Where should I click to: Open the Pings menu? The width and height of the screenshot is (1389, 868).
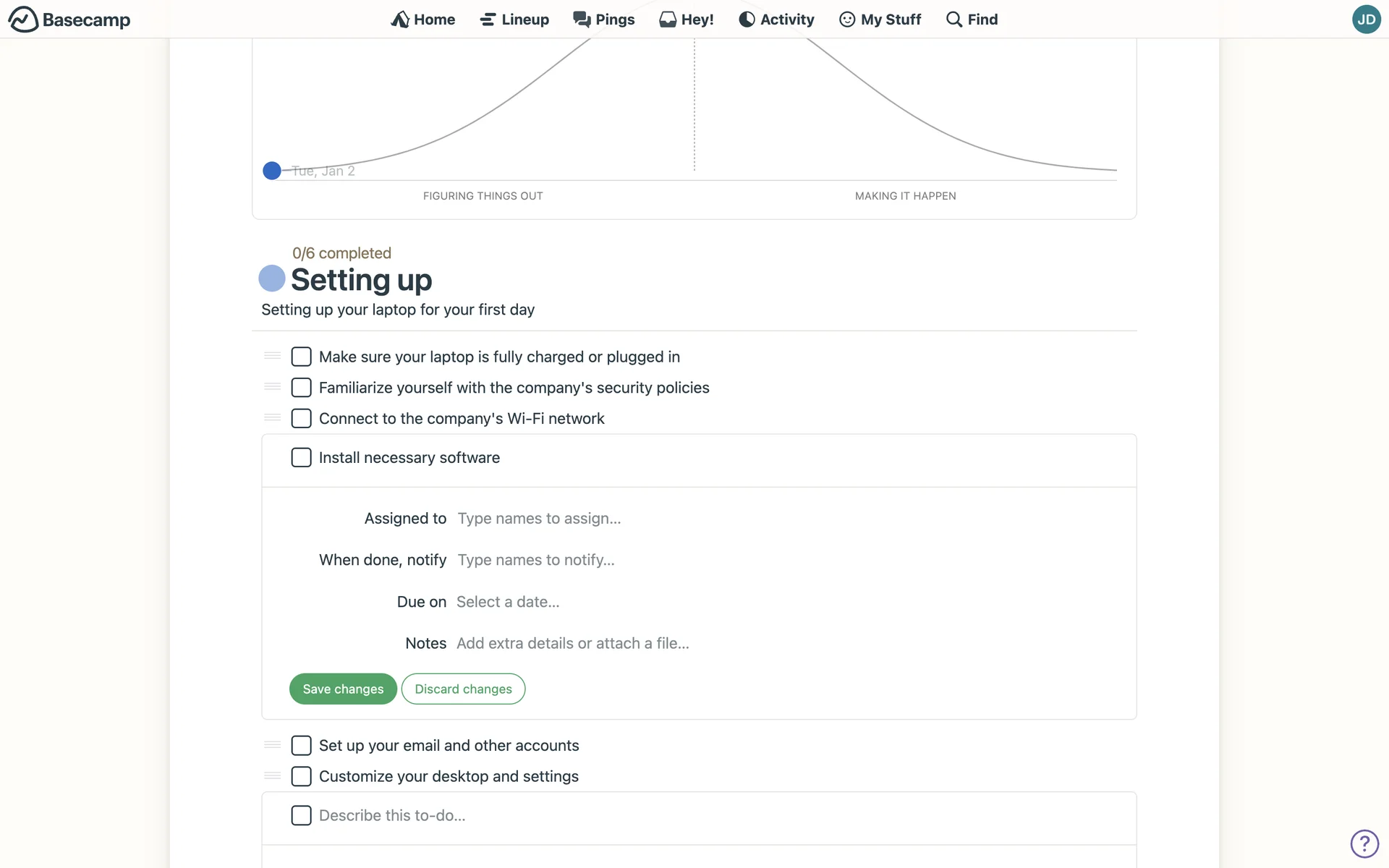click(x=603, y=20)
